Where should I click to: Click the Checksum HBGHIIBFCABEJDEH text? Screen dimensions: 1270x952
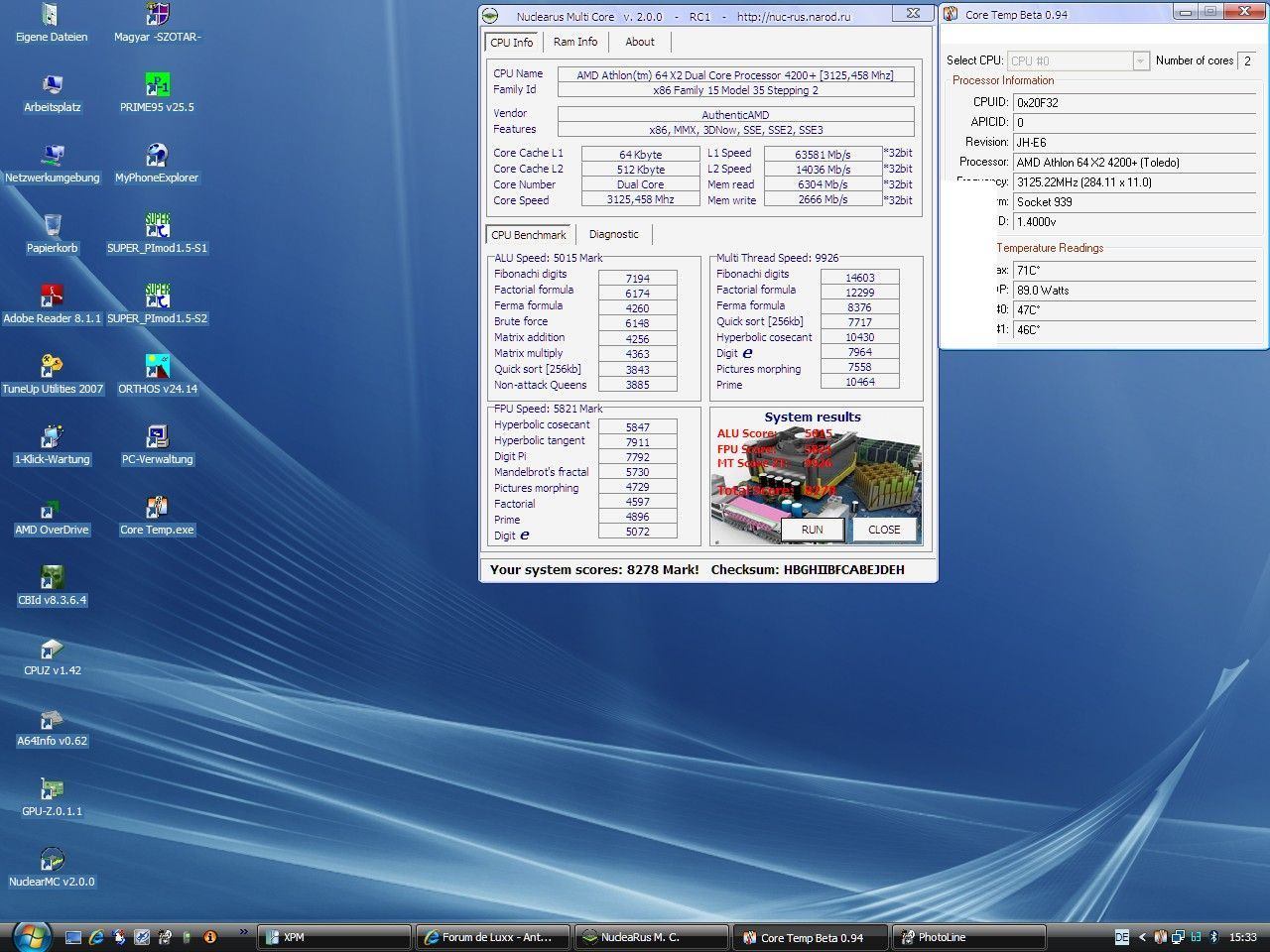tap(808, 570)
